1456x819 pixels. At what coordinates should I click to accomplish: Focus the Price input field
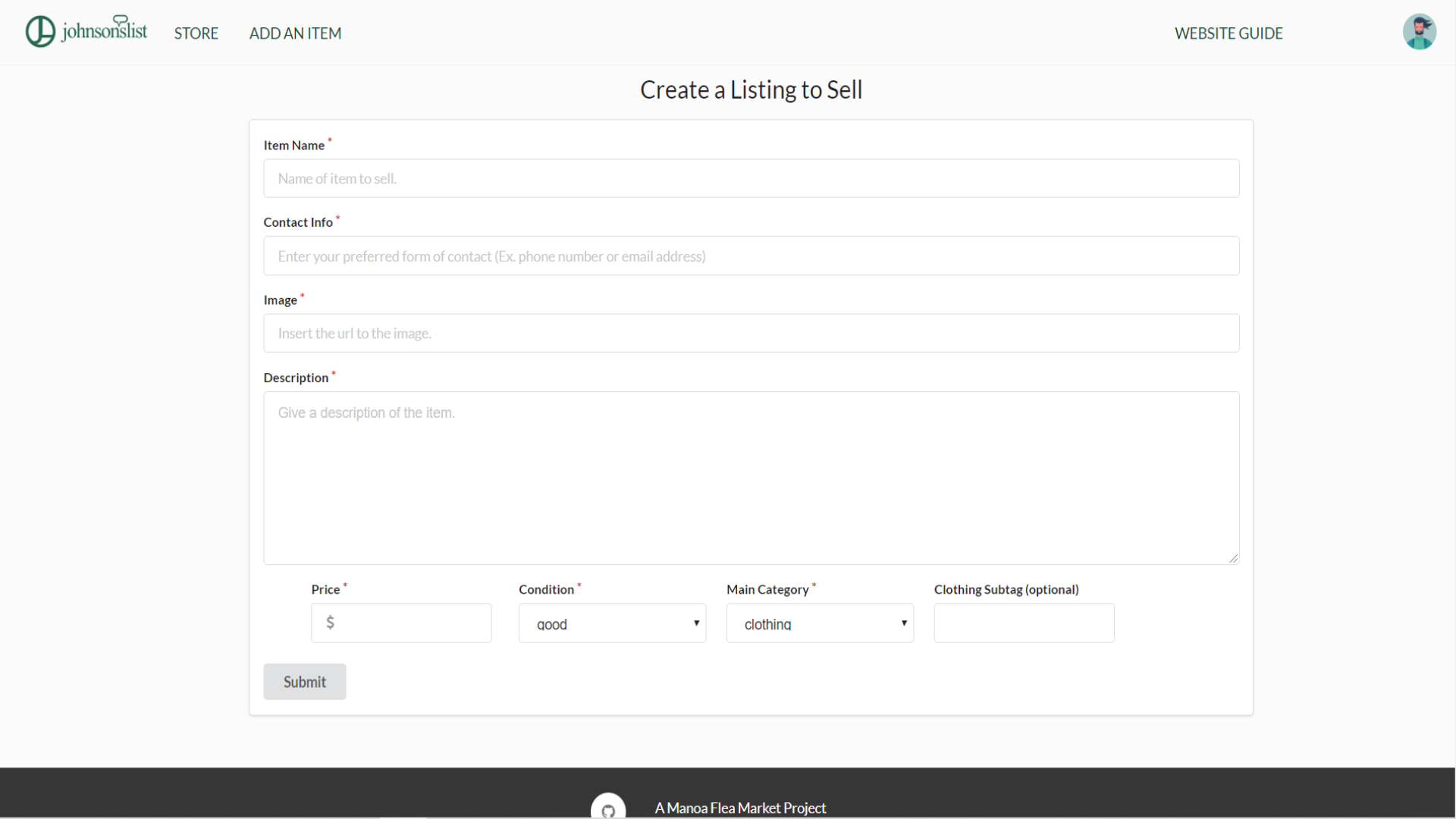(401, 623)
